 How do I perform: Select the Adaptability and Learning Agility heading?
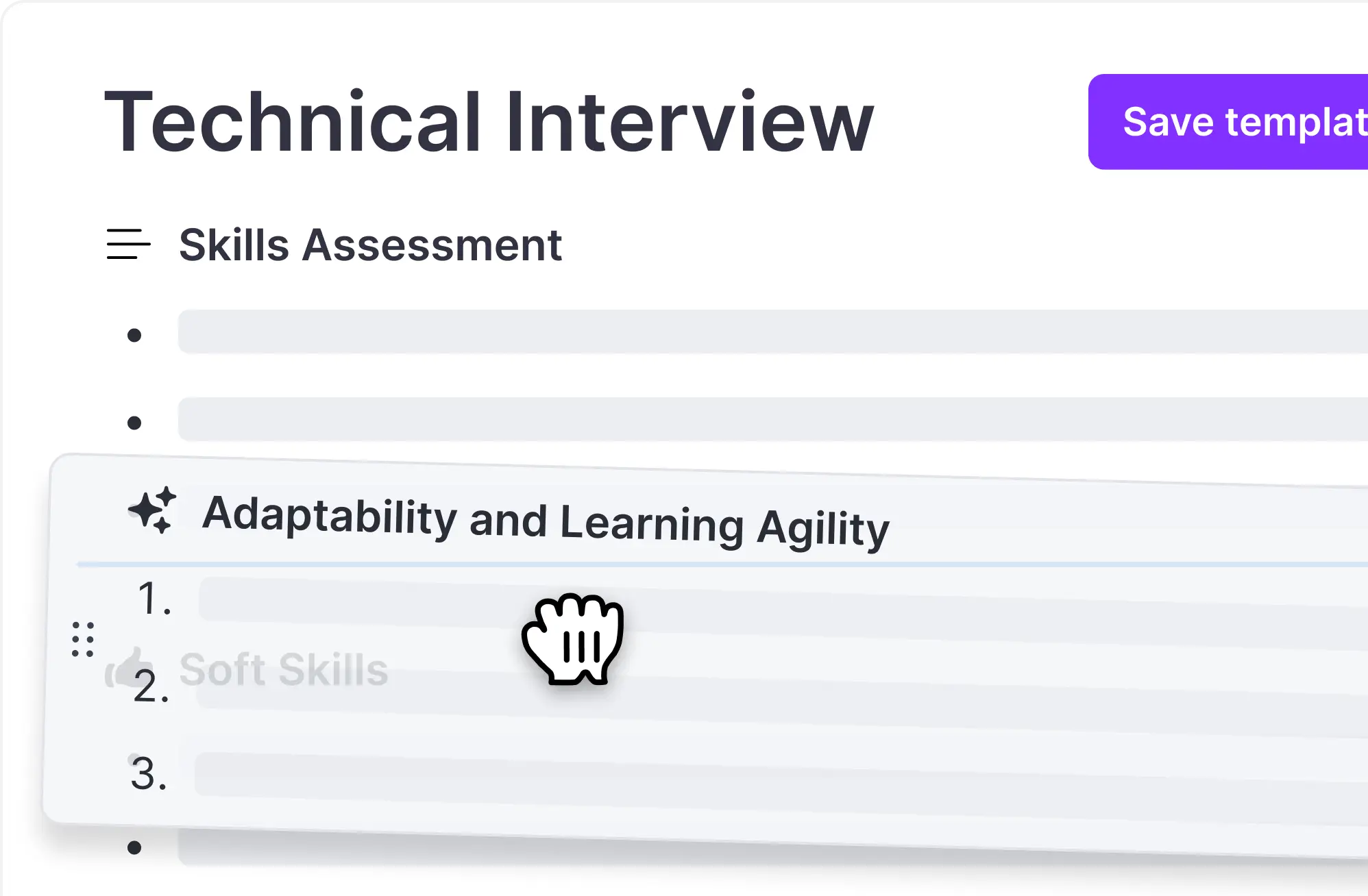546,522
